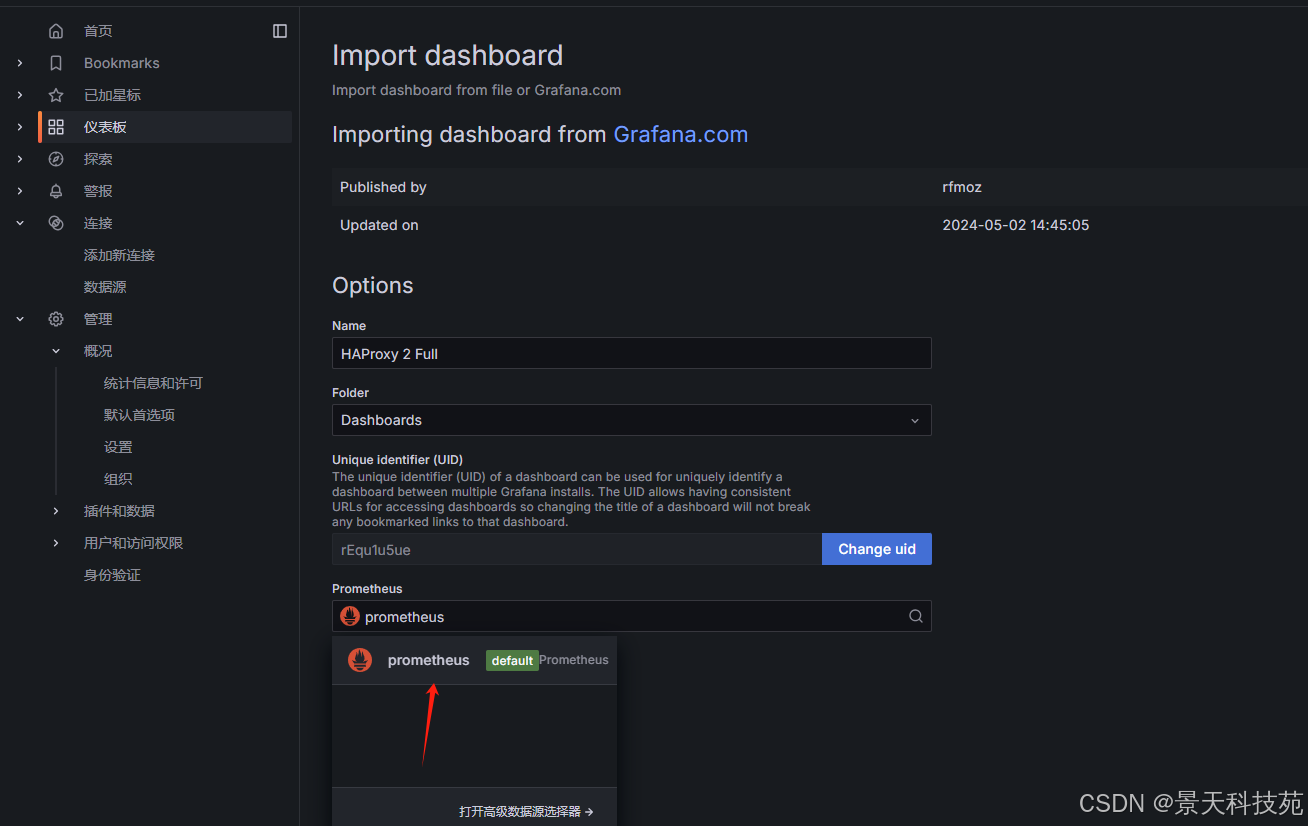Go to 添加新连接
Image resolution: width=1308 pixels, height=826 pixels.
tap(119, 255)
